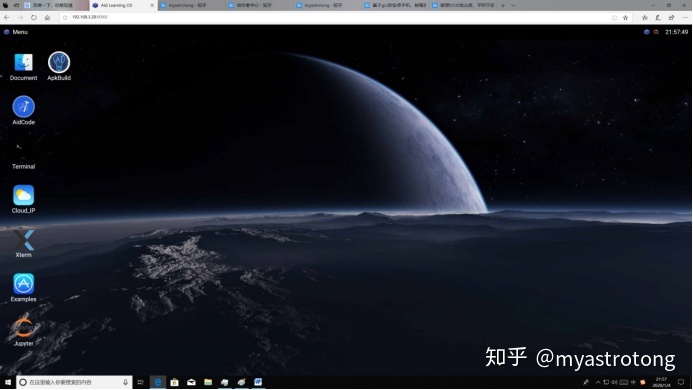Refresh the browser page
The height and width of the screenshot is (390, 693).
pos(34,17)
